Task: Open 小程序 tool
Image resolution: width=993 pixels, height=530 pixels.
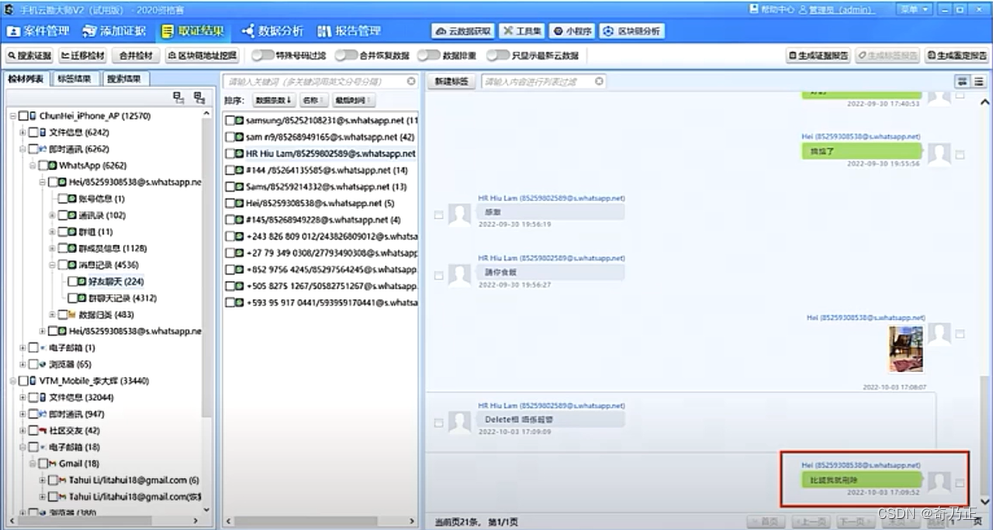Action: coord(572,31)
